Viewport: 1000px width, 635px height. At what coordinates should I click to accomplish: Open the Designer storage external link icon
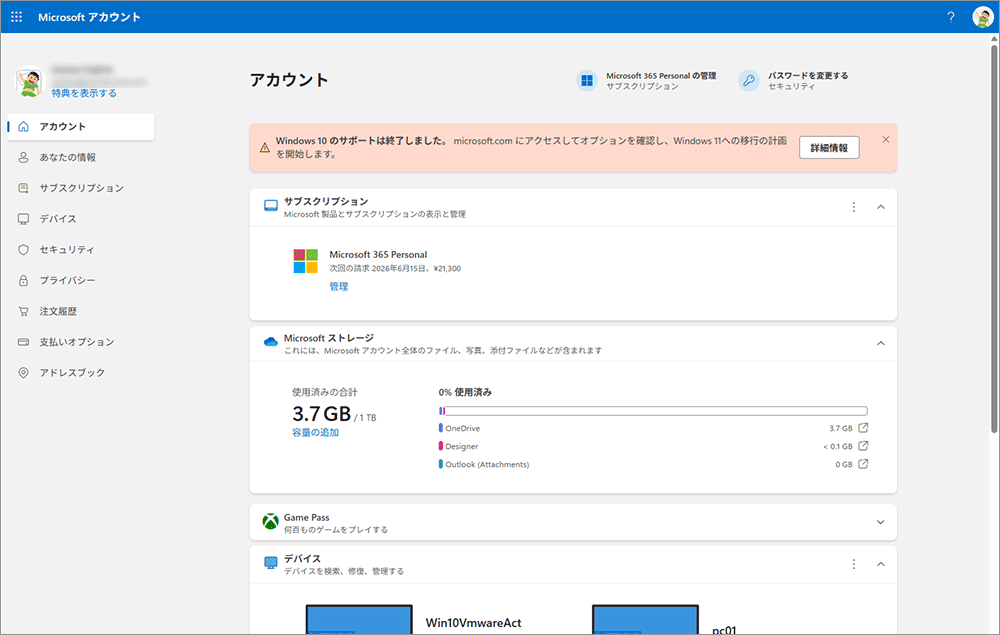(864, 446)
